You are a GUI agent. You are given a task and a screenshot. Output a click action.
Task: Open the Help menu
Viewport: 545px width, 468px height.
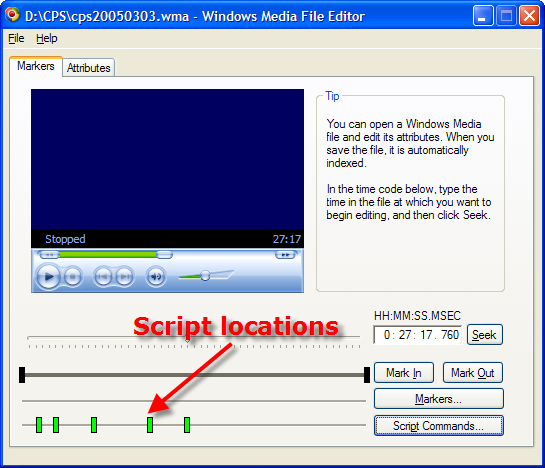tap(47, 38)
